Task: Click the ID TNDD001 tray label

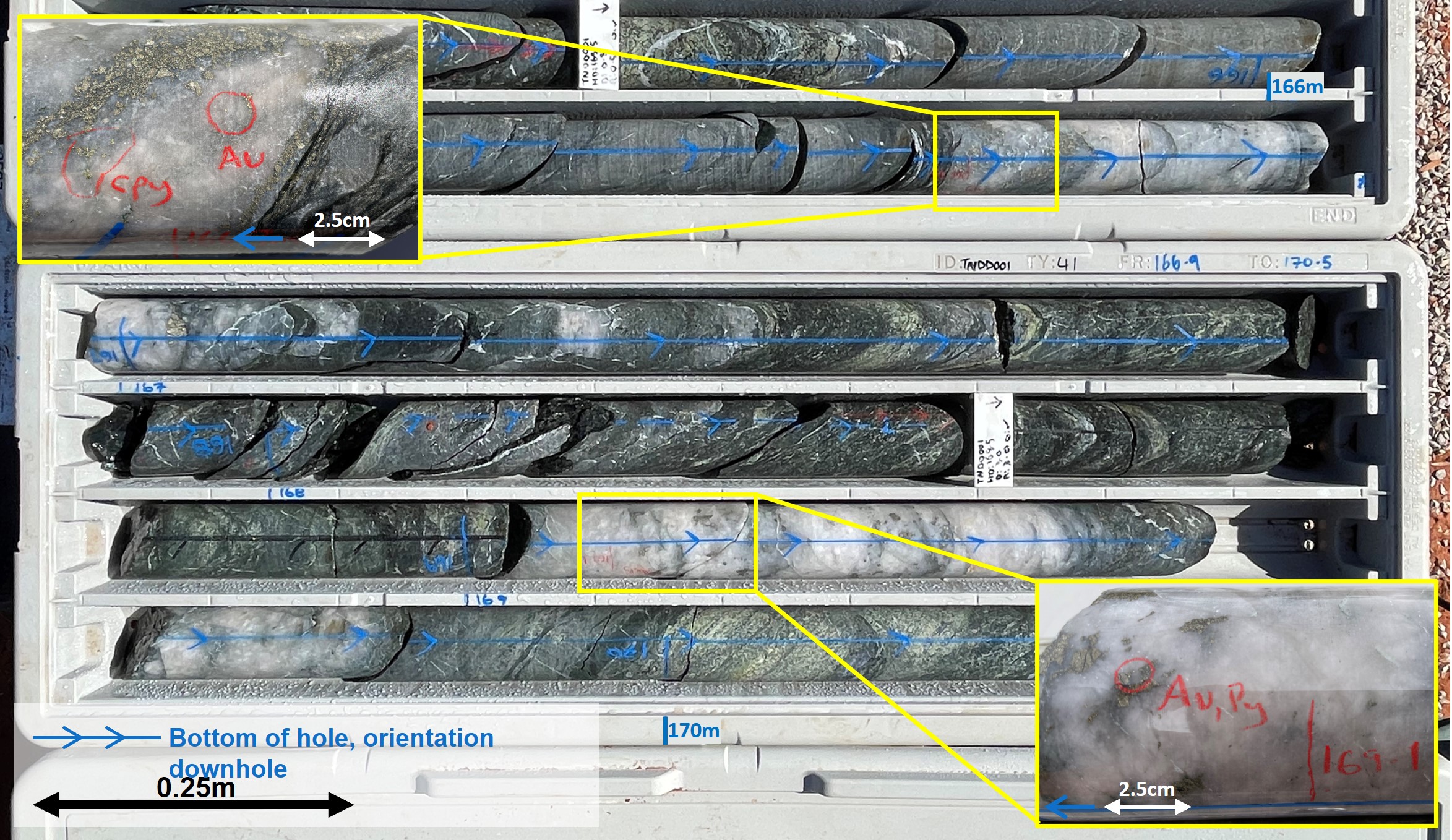Action: pyautogui.click(x=973, y=264)
